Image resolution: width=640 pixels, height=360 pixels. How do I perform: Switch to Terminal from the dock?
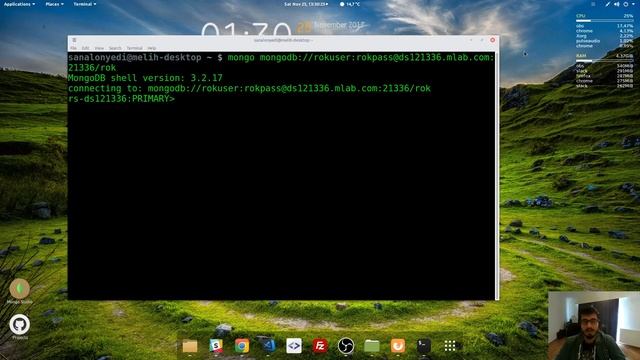click(x=424, y=346)
